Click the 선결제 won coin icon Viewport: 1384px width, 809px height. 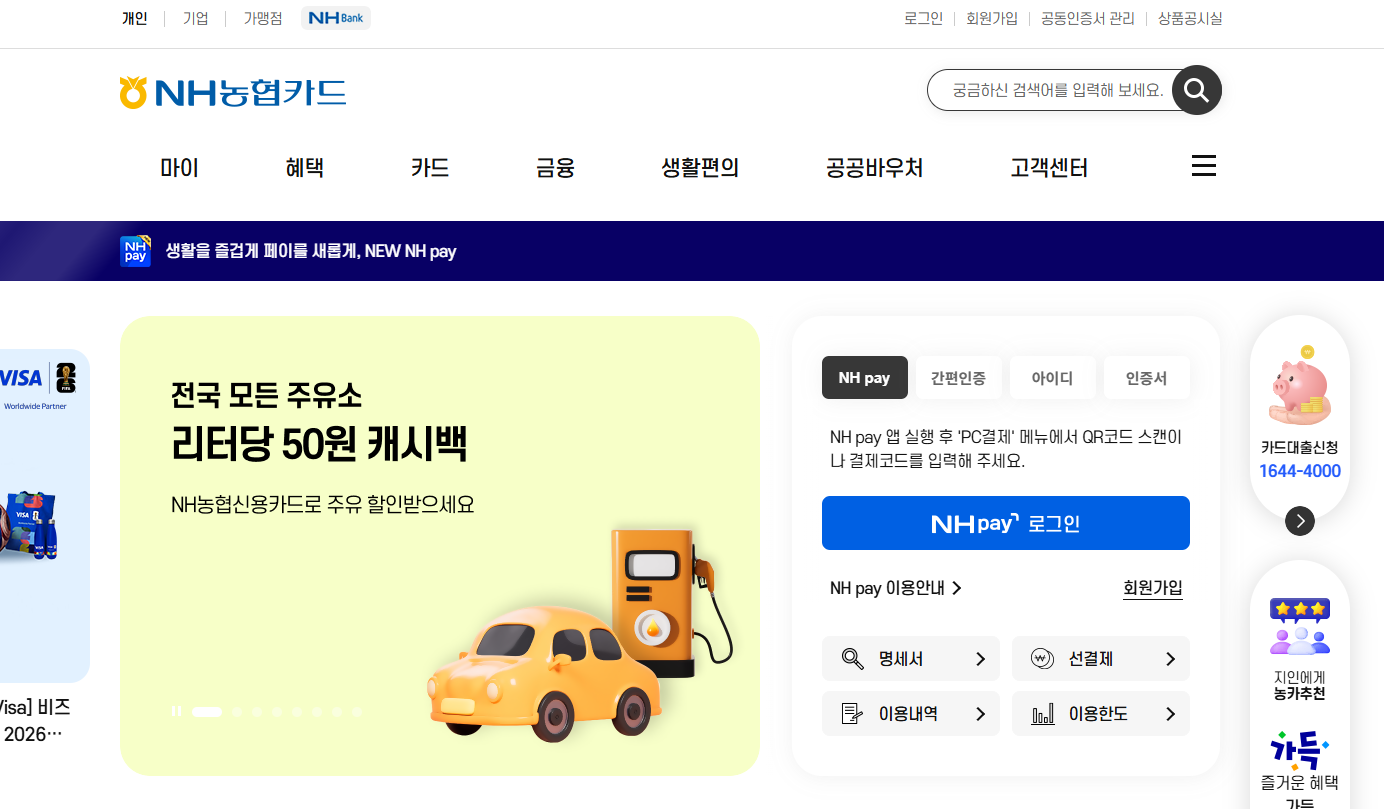coord(1042,659)
